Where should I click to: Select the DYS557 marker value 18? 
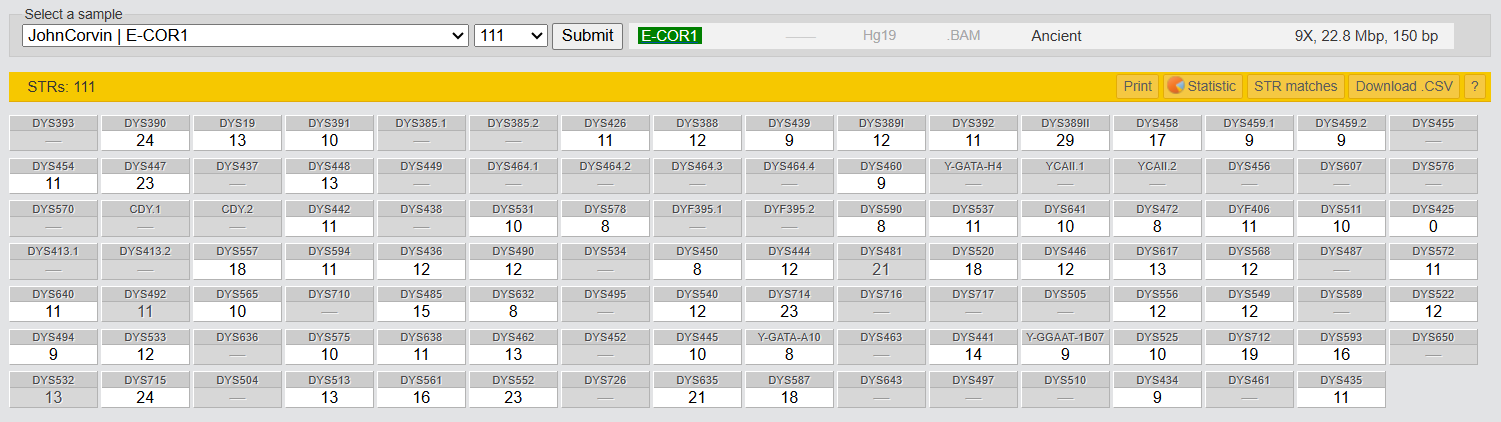click(x=237, y=270)
